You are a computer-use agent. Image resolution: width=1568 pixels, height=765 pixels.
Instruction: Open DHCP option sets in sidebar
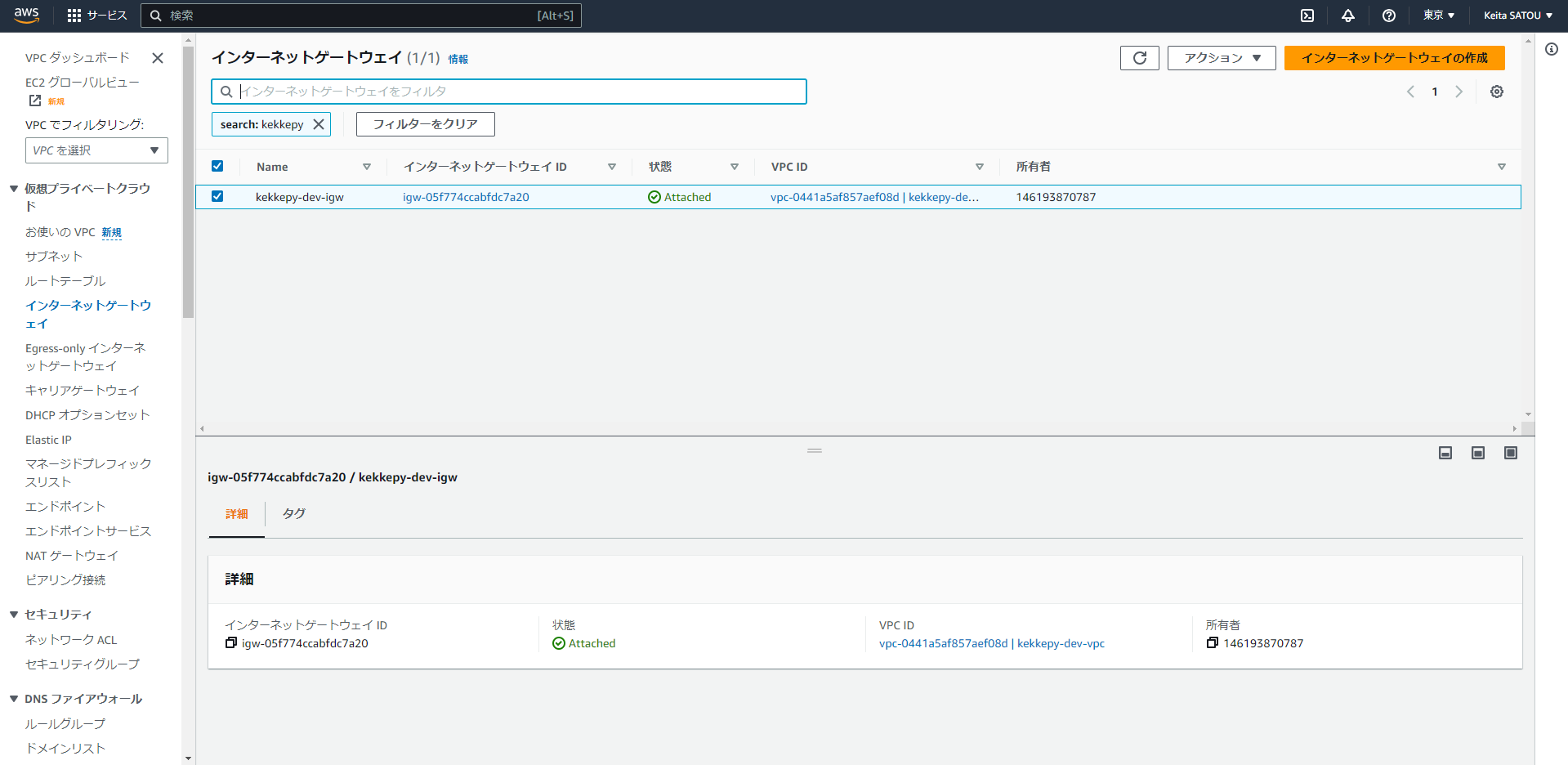pos(87,415)
